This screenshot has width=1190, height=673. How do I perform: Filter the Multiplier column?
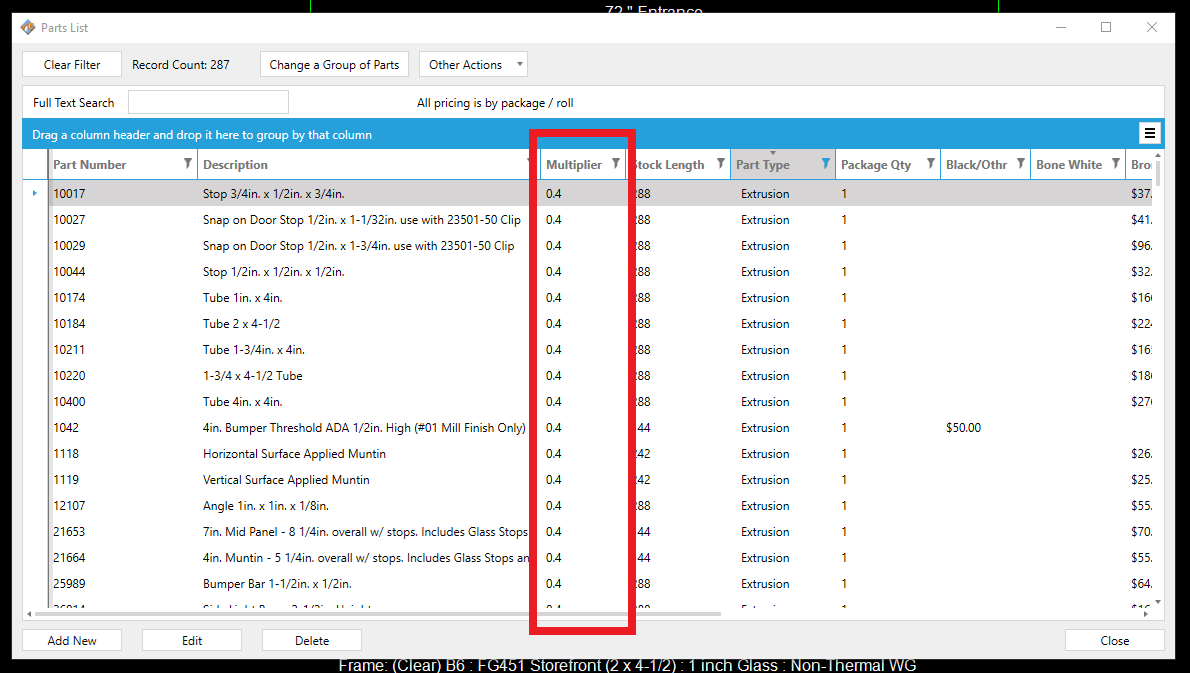(615, 164)
